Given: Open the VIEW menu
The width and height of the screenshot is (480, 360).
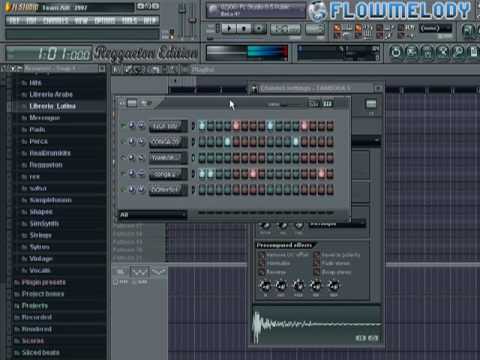Looking at the screenshot, I should click(x=81, y=21).
